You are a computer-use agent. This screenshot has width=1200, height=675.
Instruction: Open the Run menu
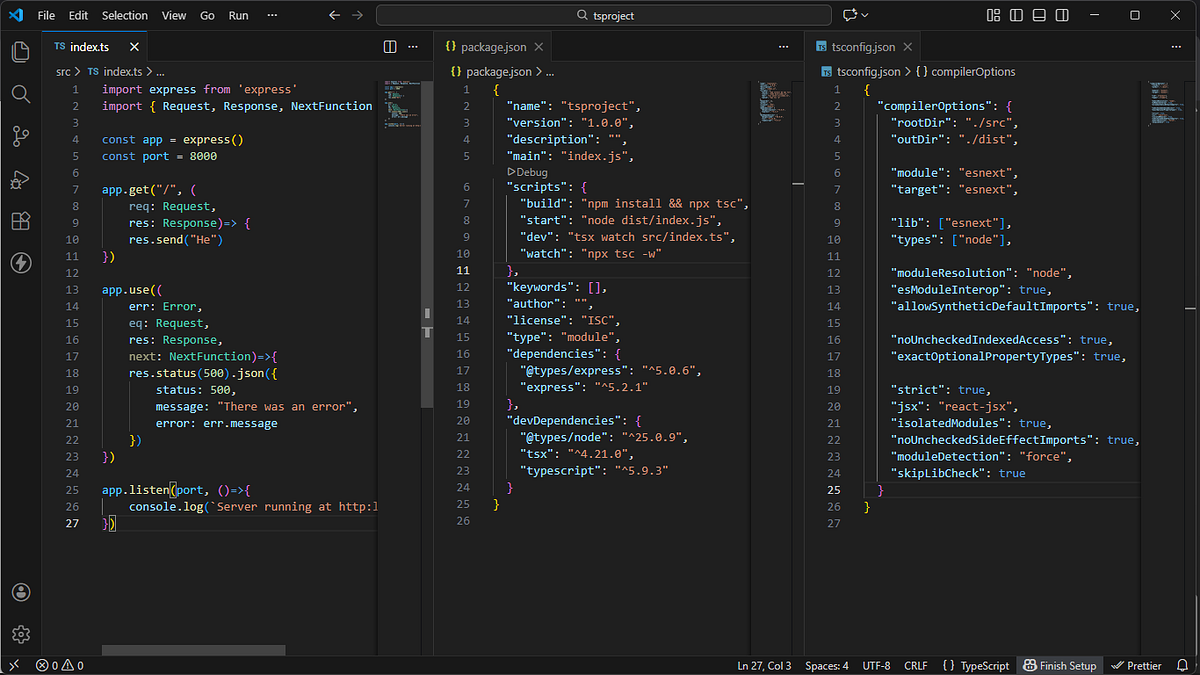[238, 15]
